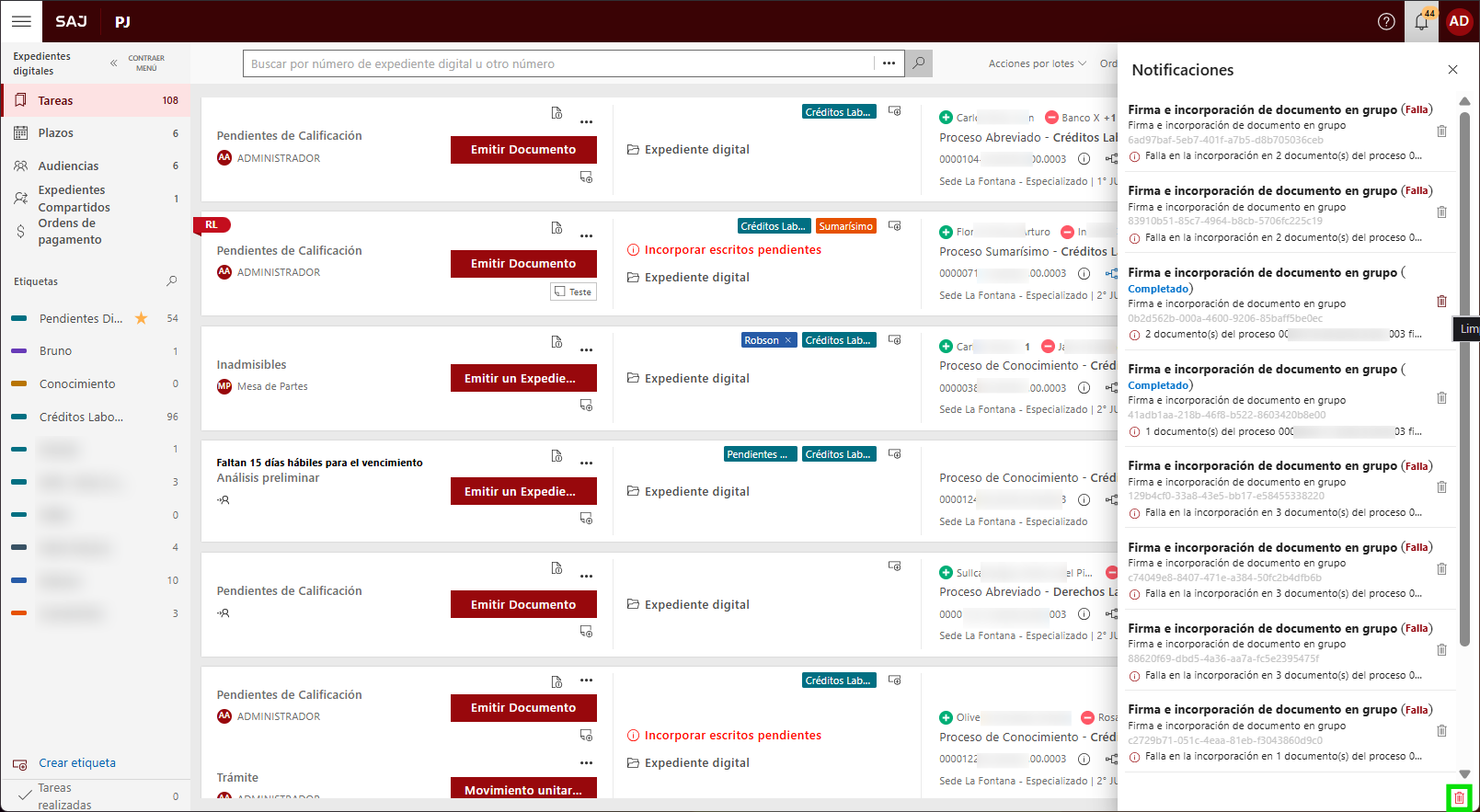Click the Crear etiqueta link
The width and height of the screenshot is (1480, 812).
point(77,763)
